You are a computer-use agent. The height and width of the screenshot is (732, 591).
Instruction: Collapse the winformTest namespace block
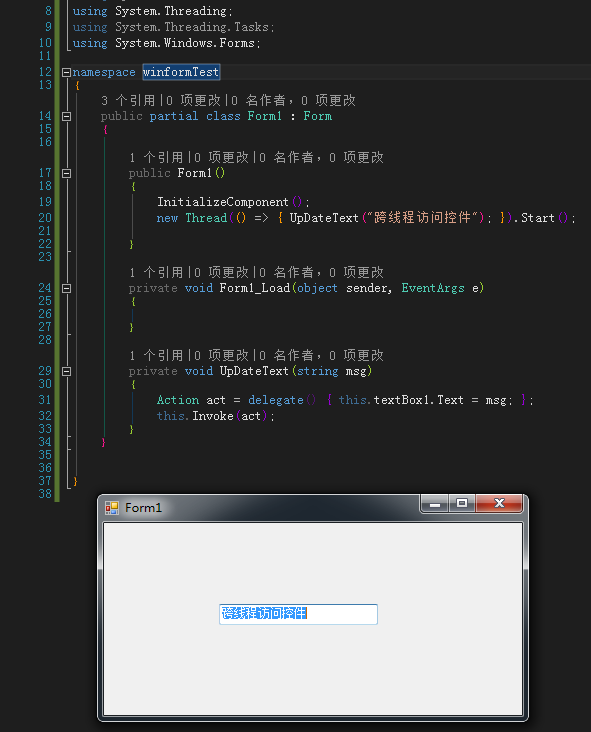click(66, 72)
